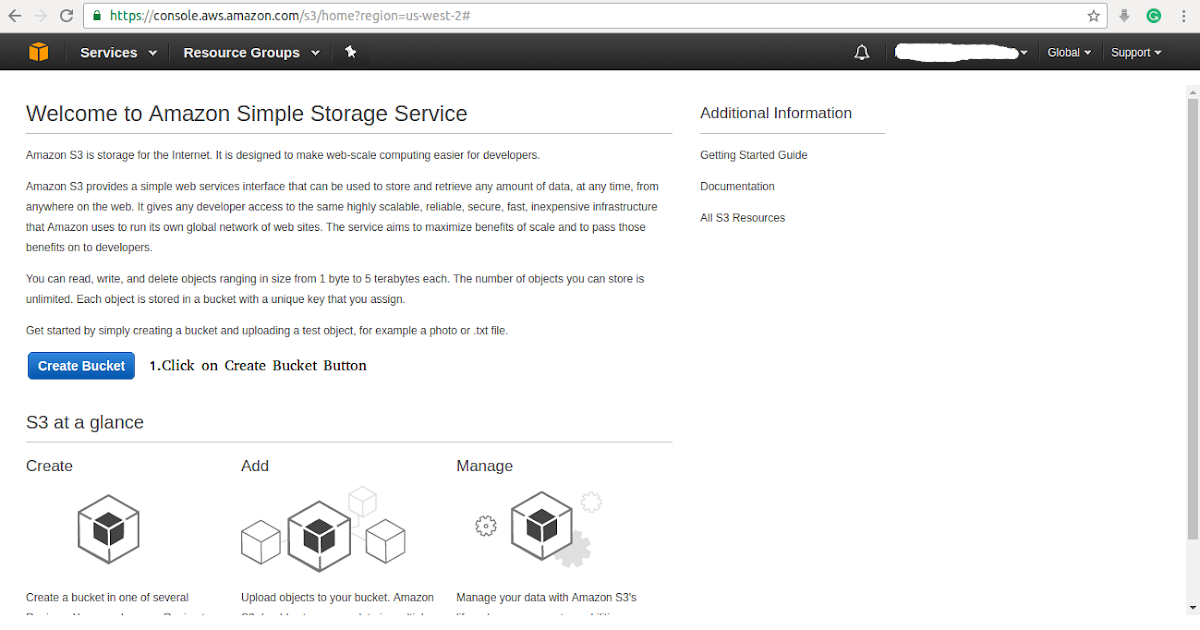Click the pin shortcuts icon in navbar

pyautogui.click(x=350, y=51)
